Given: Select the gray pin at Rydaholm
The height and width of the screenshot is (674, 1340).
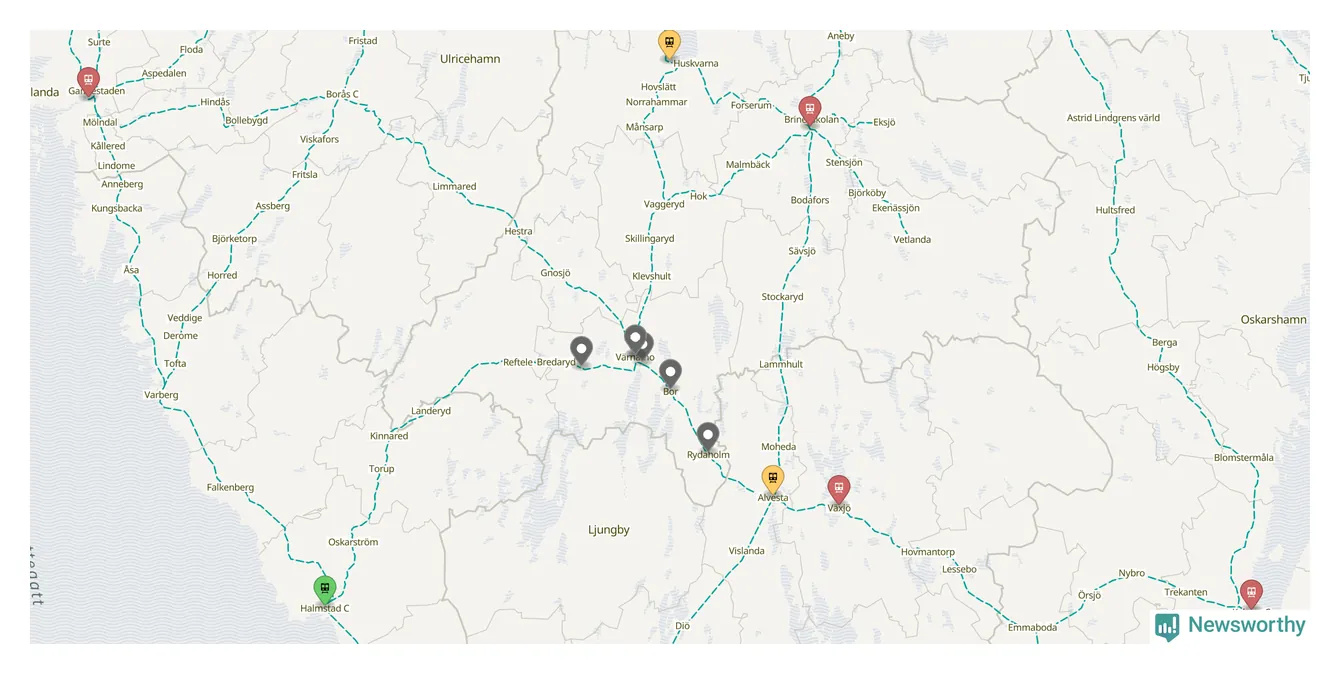Looking at the screenshot, I should click(x=708, y=437).
